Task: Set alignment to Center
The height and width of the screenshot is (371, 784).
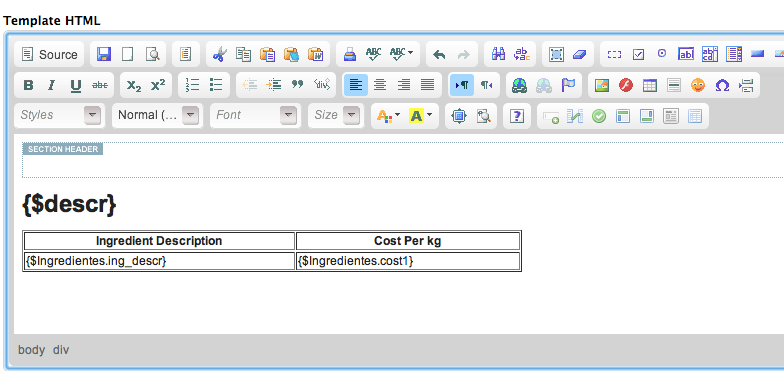Action: click(x=380, y=85)
